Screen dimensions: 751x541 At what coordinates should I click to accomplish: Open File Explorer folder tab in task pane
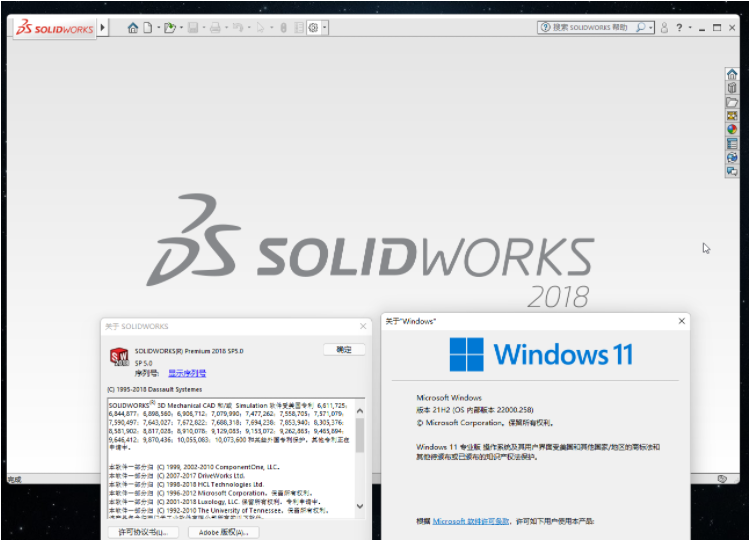tap(732, 102)
